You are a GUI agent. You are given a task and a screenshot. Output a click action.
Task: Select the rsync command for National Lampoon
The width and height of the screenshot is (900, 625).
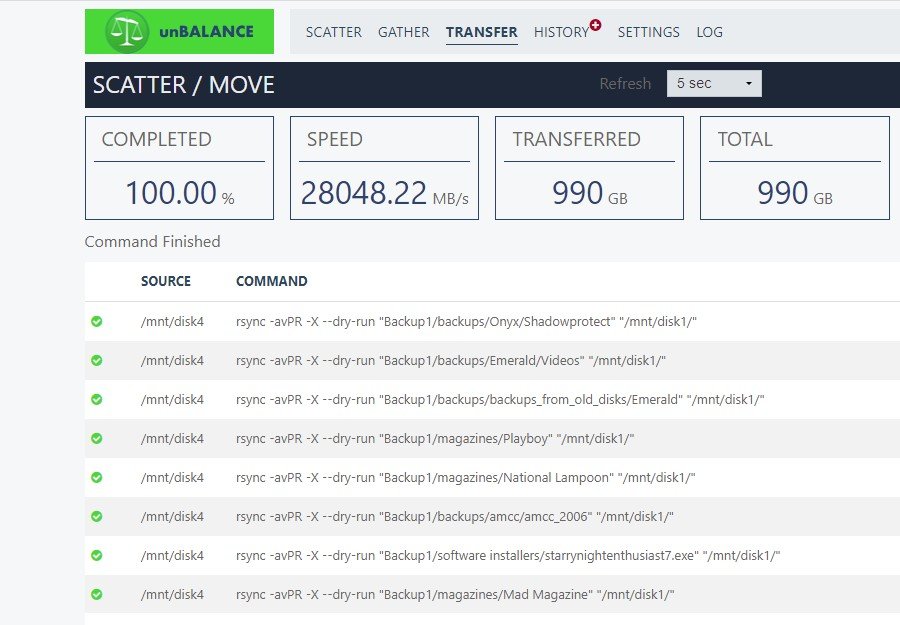point(465,478)
